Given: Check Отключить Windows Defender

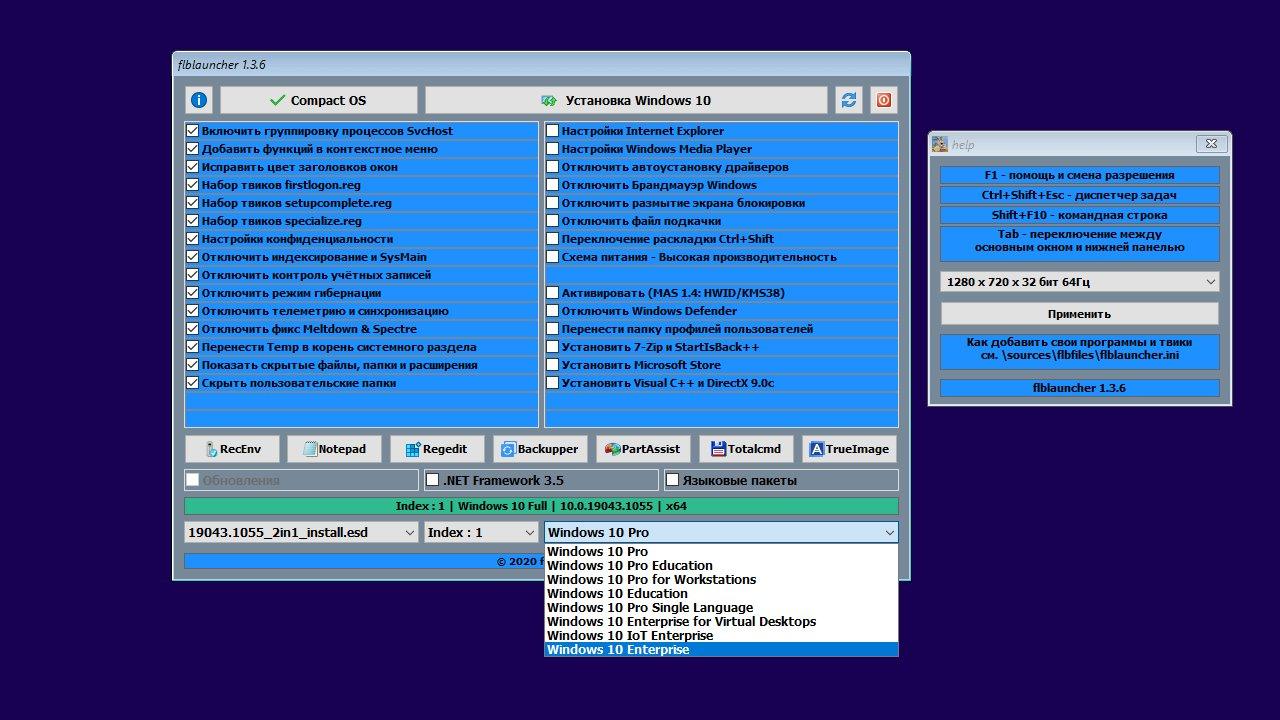Looking at the screenshot, I should 552,311.
